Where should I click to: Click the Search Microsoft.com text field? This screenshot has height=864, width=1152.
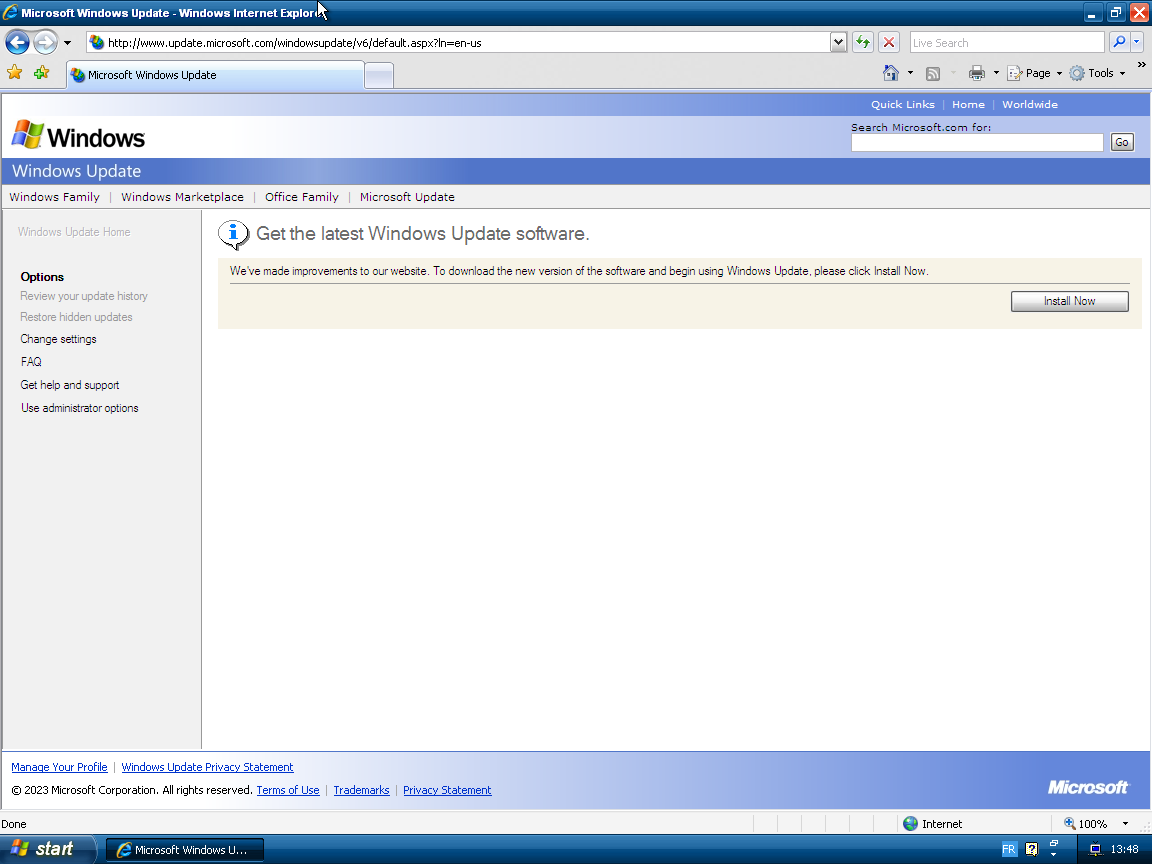(977, 143)
